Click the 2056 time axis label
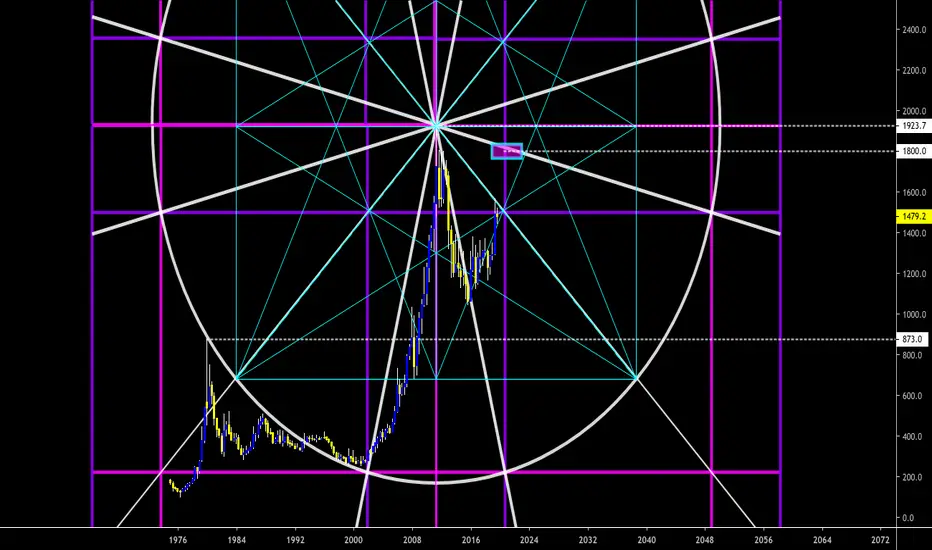Image resolution: width=932 pixels, height=550 pixels. pyautogui.click(x=763, y=540)
